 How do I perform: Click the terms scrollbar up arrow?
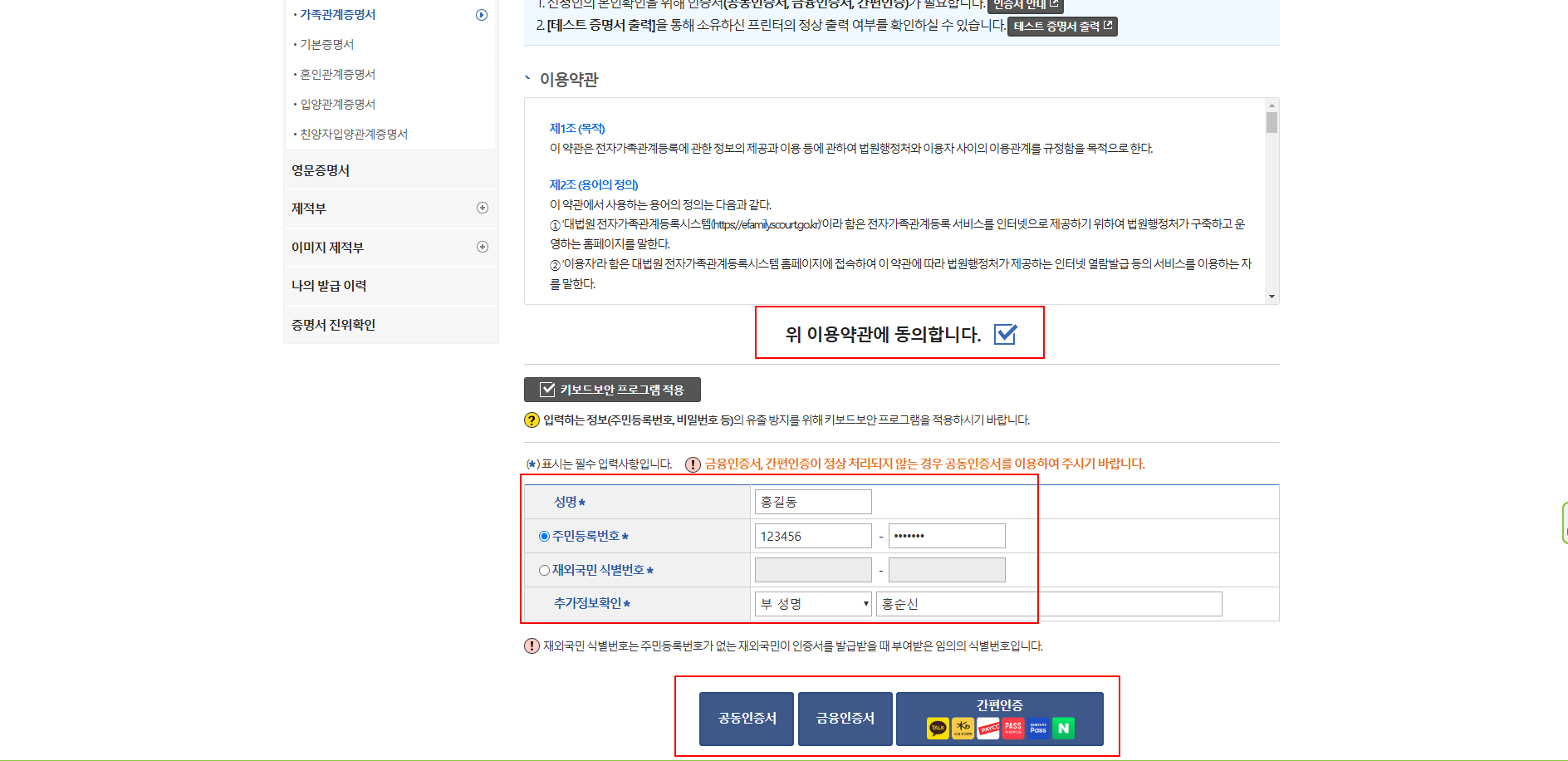[1270, 106]
